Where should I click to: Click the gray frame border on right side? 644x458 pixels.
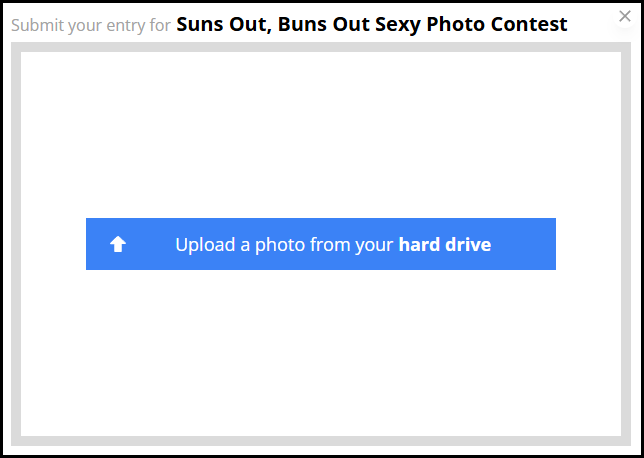click(x=626, y=244)
